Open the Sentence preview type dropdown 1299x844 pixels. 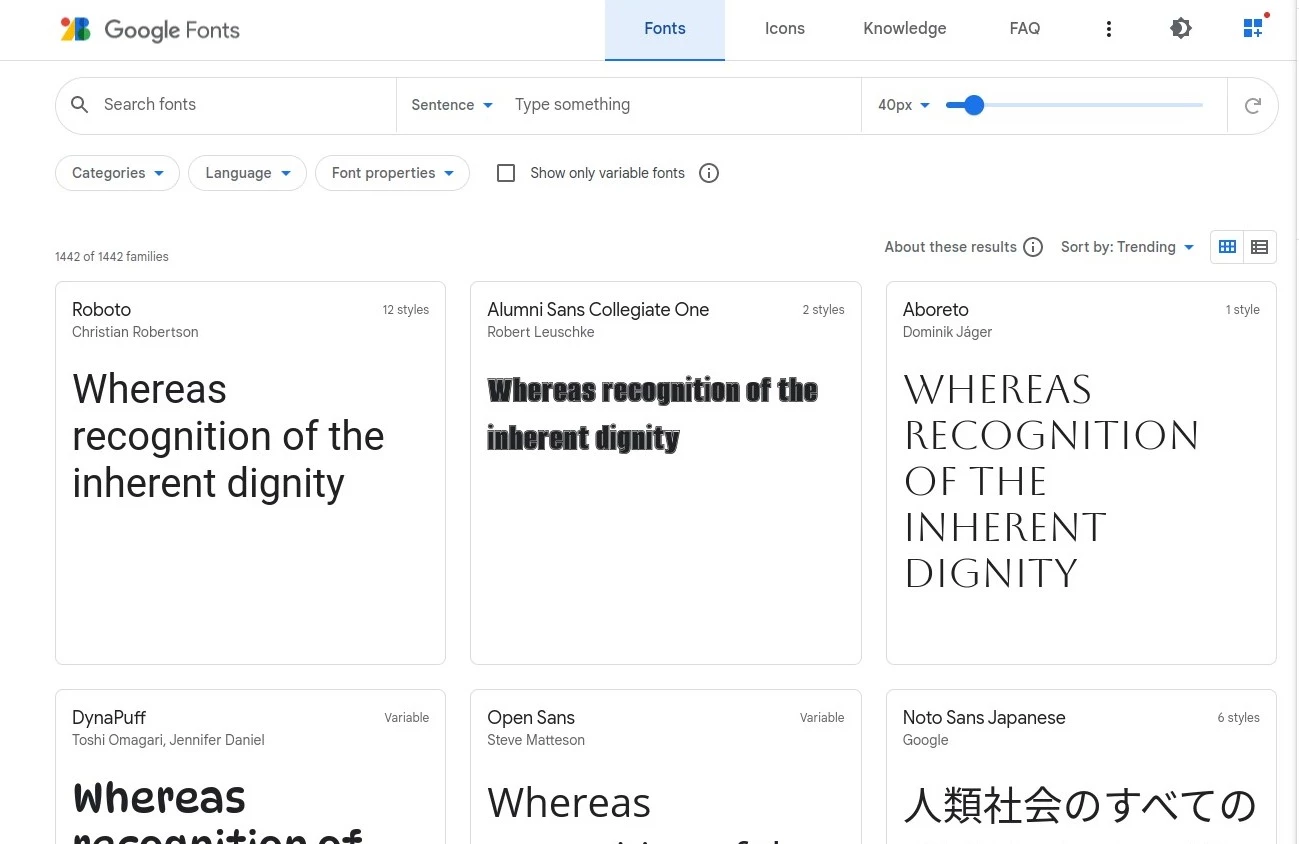451,105
